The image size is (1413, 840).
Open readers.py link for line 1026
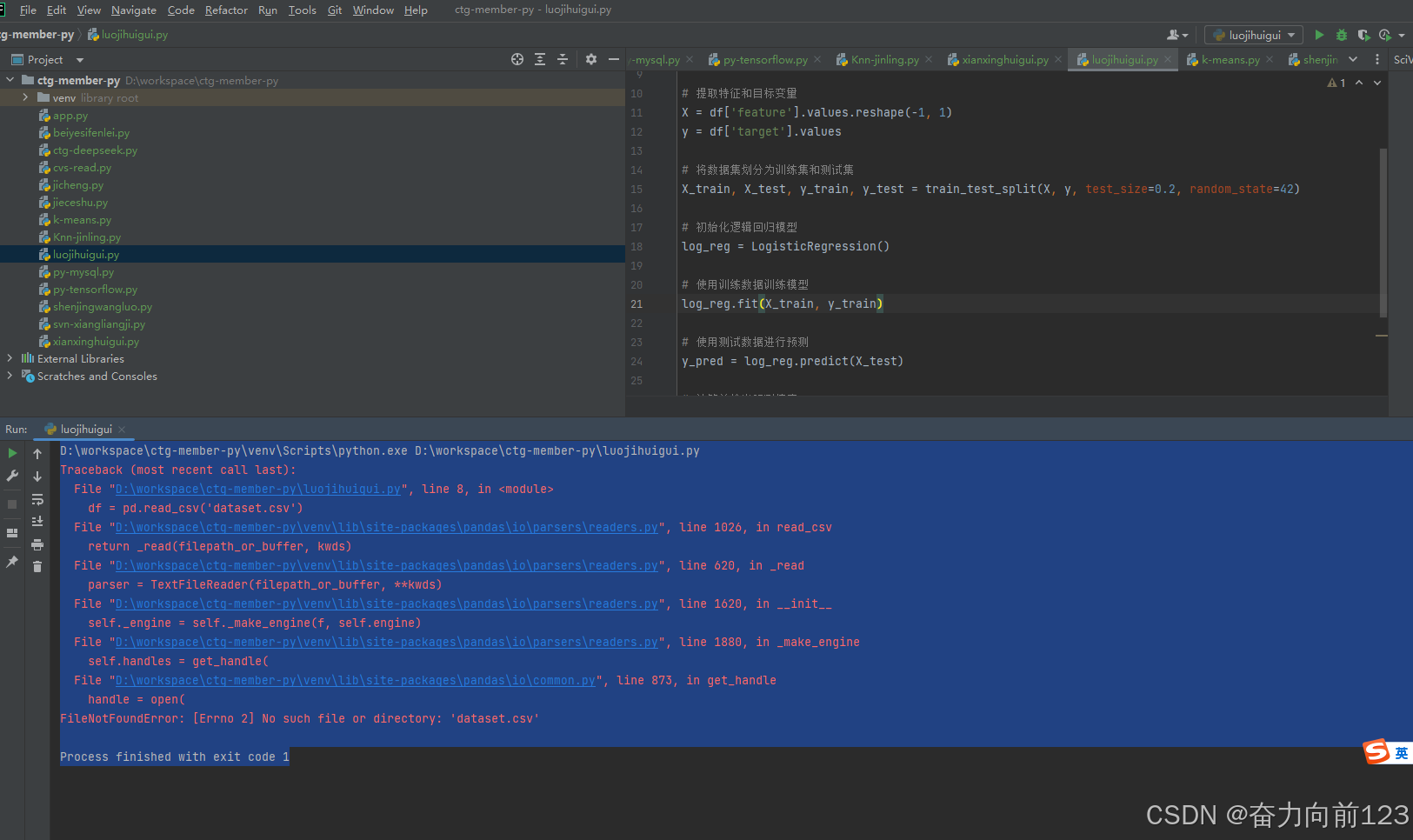point(387,527)
